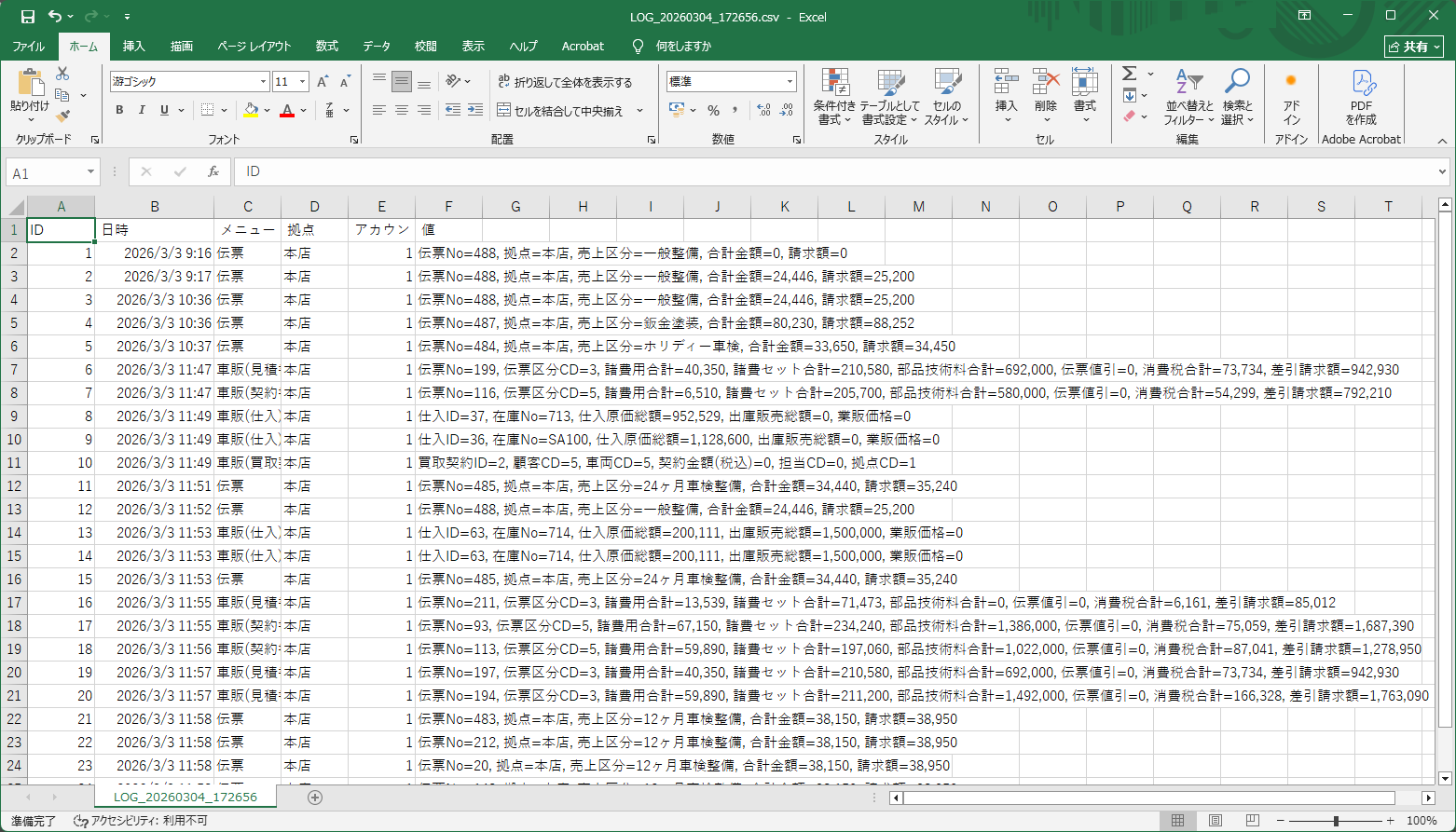Open the font size dropdown
This screenshot has width=1456, height=832.
click(302, 82)
